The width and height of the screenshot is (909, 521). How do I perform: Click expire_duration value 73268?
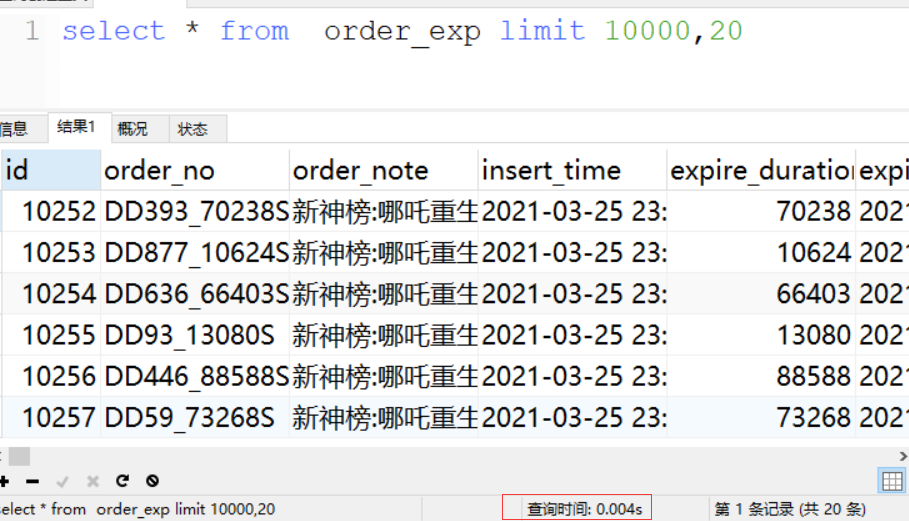tap(761, 417)
